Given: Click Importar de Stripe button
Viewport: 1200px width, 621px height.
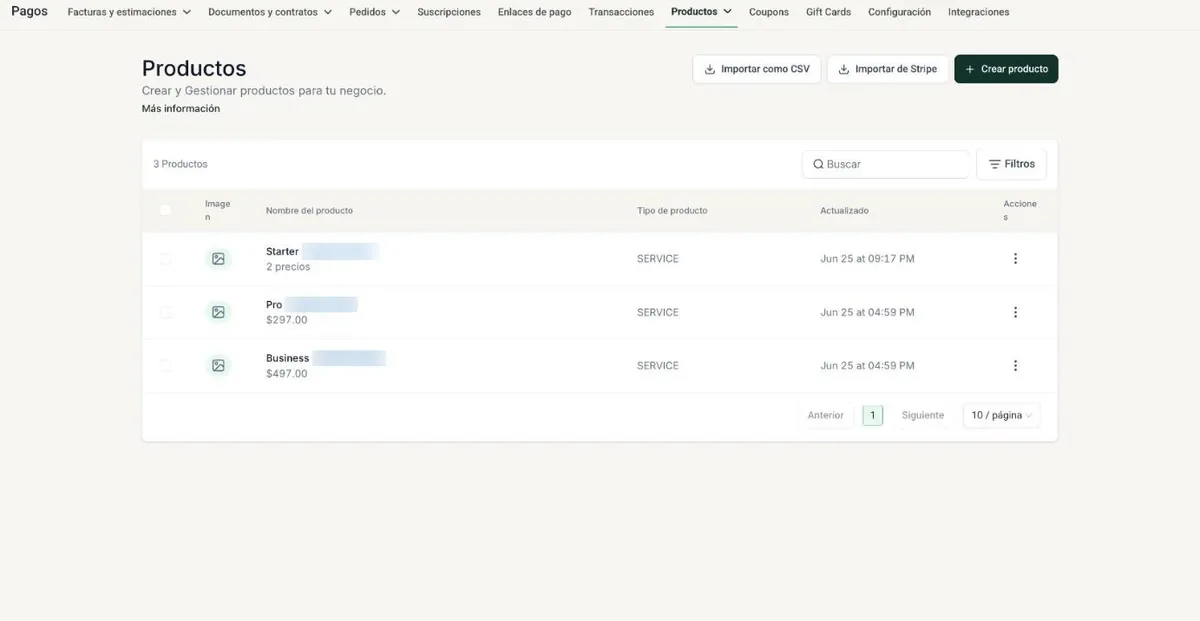Looking at the screenshot, I should (x=888, y=69).
